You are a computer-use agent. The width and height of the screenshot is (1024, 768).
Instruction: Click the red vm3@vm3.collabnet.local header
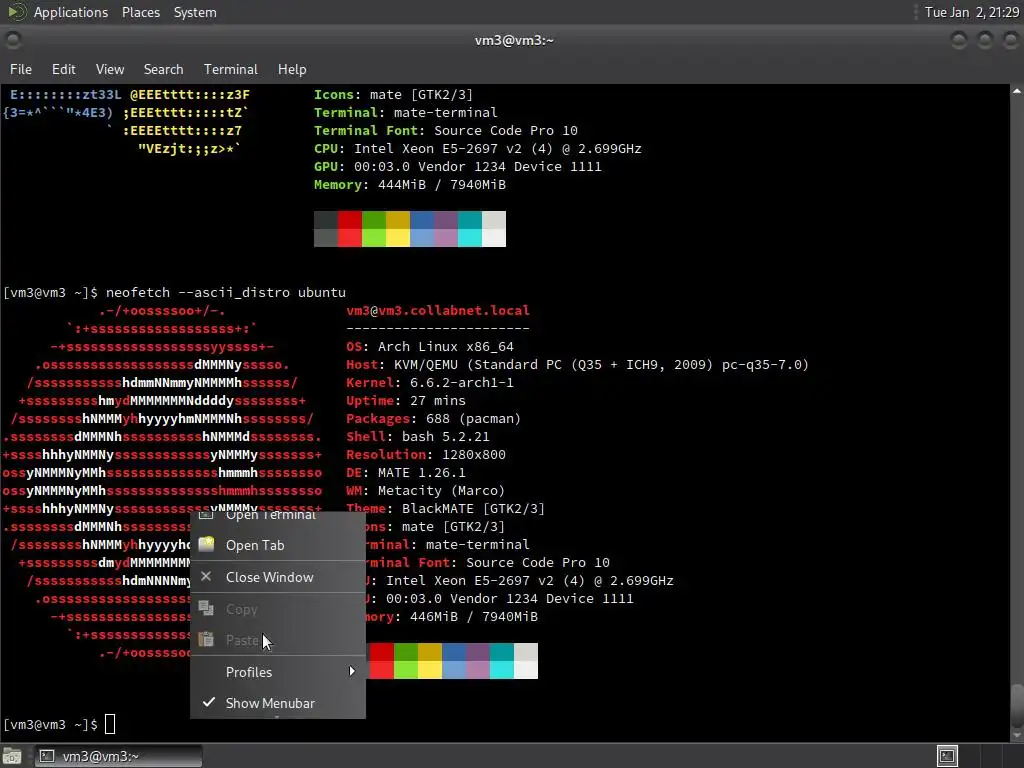click(x=438, y=311)
